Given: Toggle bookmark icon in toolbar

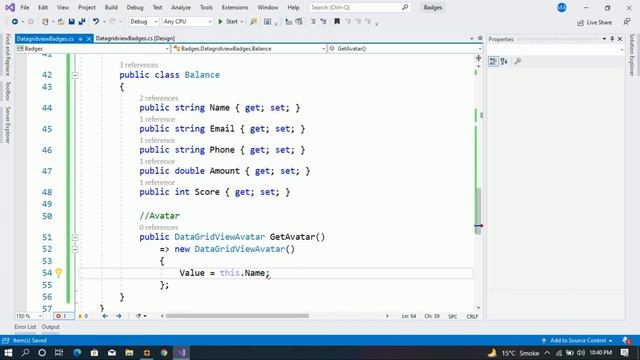Looking at the screenshot, I should coord(337,22).
